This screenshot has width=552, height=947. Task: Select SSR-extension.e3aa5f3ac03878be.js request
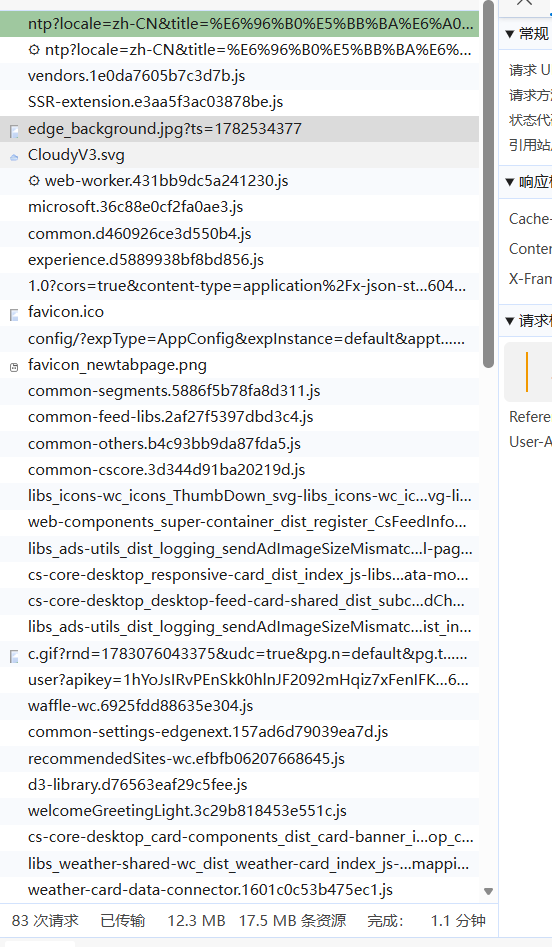239,102
